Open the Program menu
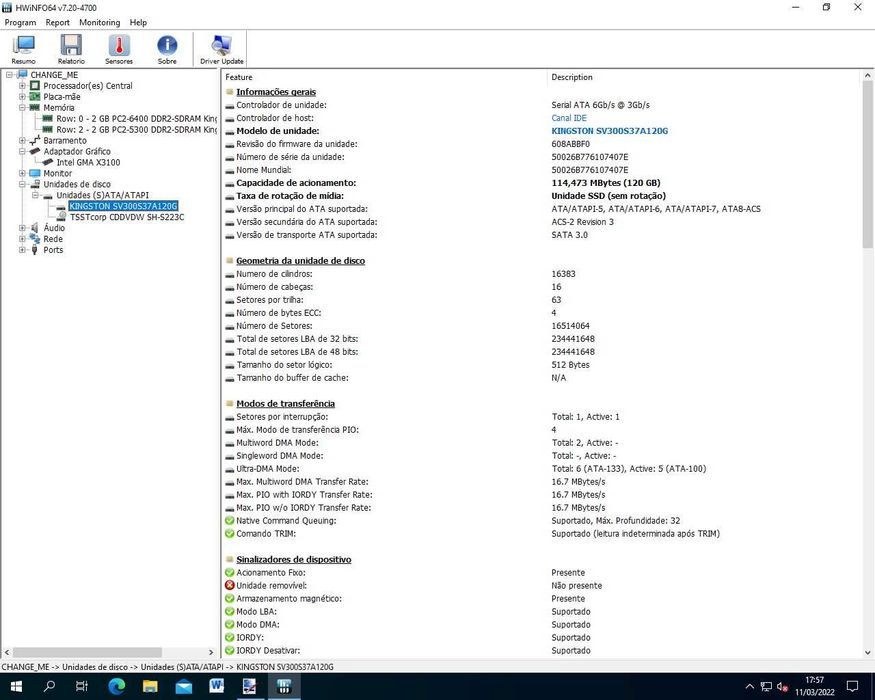The width and height of the screenshot is (875, 700). pyautogui.click(x=20, y=22)
